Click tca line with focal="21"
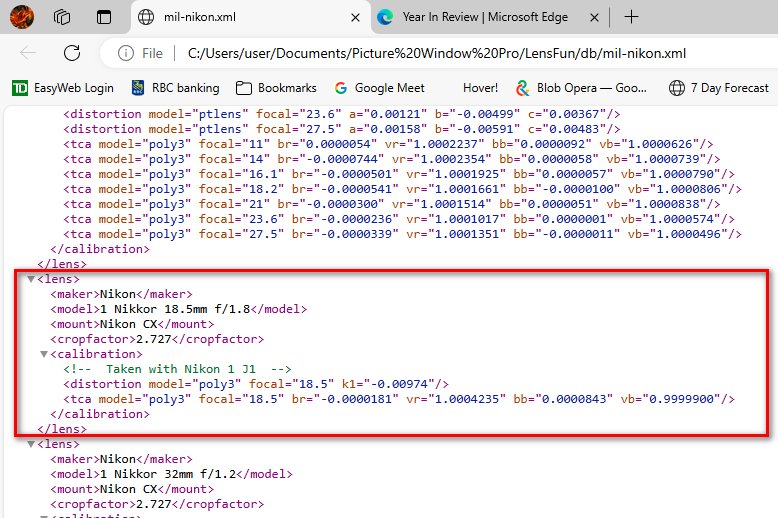The image size is (778, 518). click(x=392, y=204)
